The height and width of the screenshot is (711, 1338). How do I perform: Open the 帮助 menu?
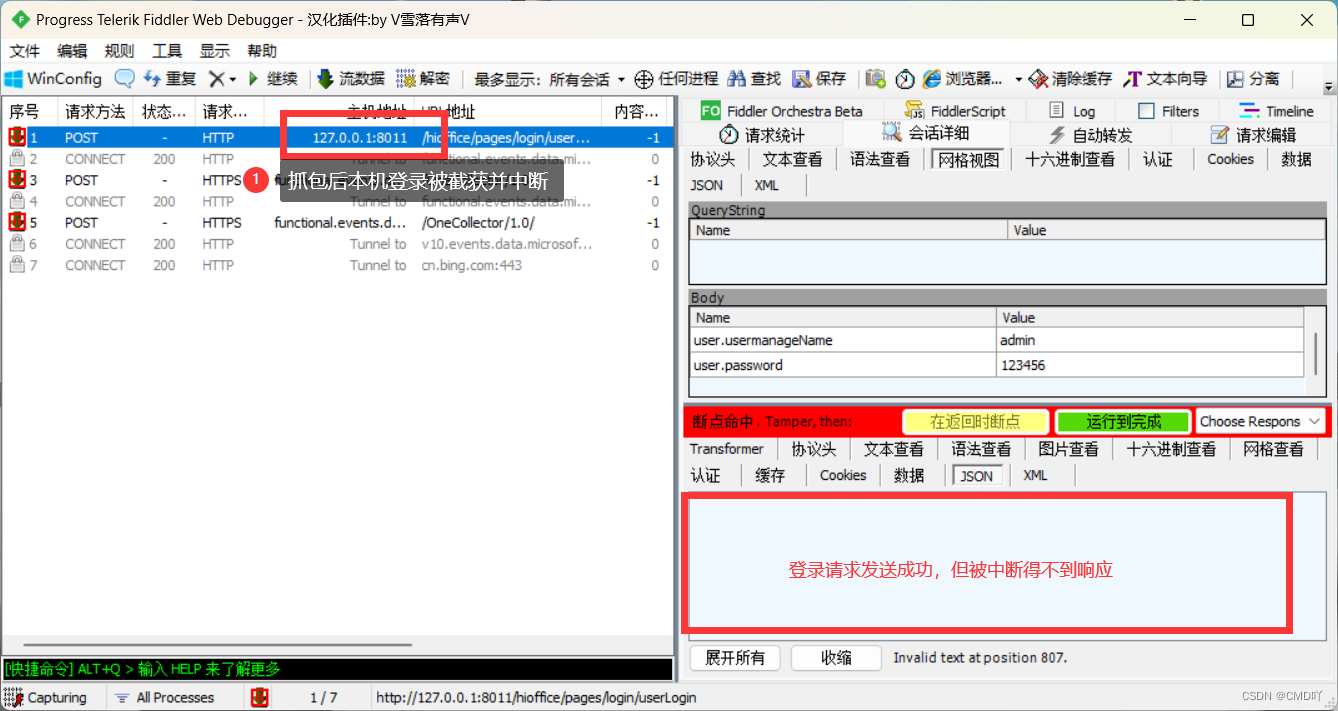[262, 51]
